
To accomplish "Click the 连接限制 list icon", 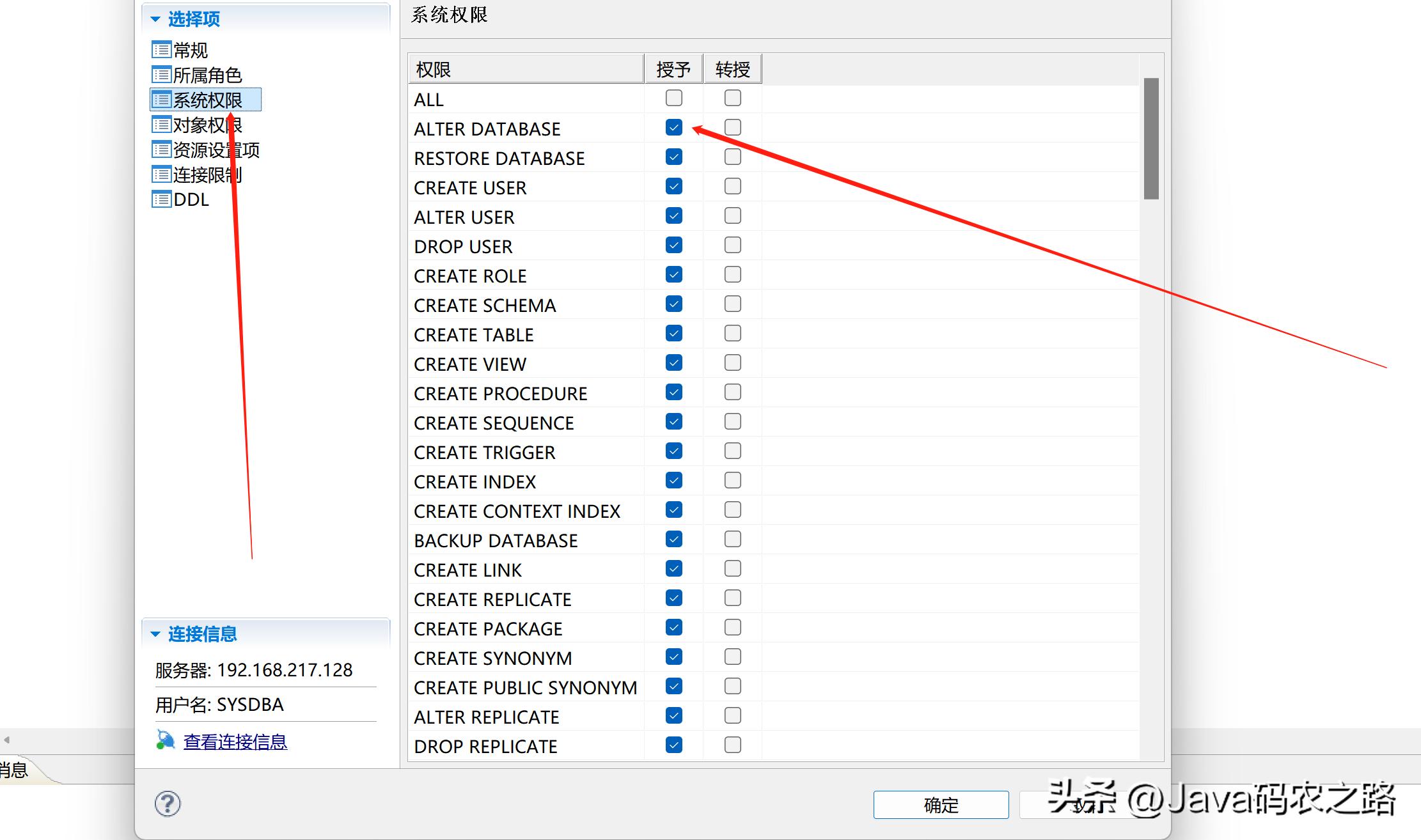I will point(161,175).
